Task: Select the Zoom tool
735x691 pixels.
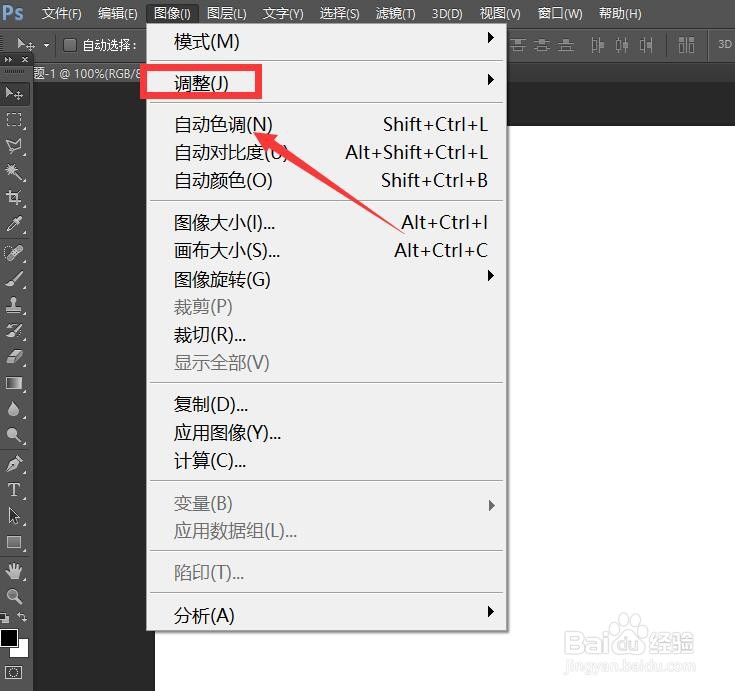Action: (14, 596)
